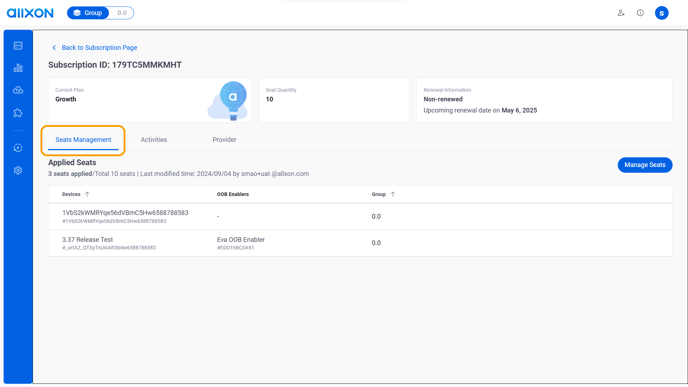Click the Manage Seats button
The image size is (688, 387).
pos(645,165)
